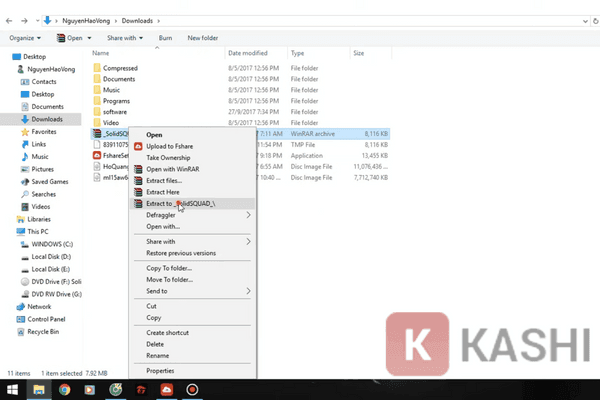Expand the Defraggler submenu arrow

(x=248, y=215)
